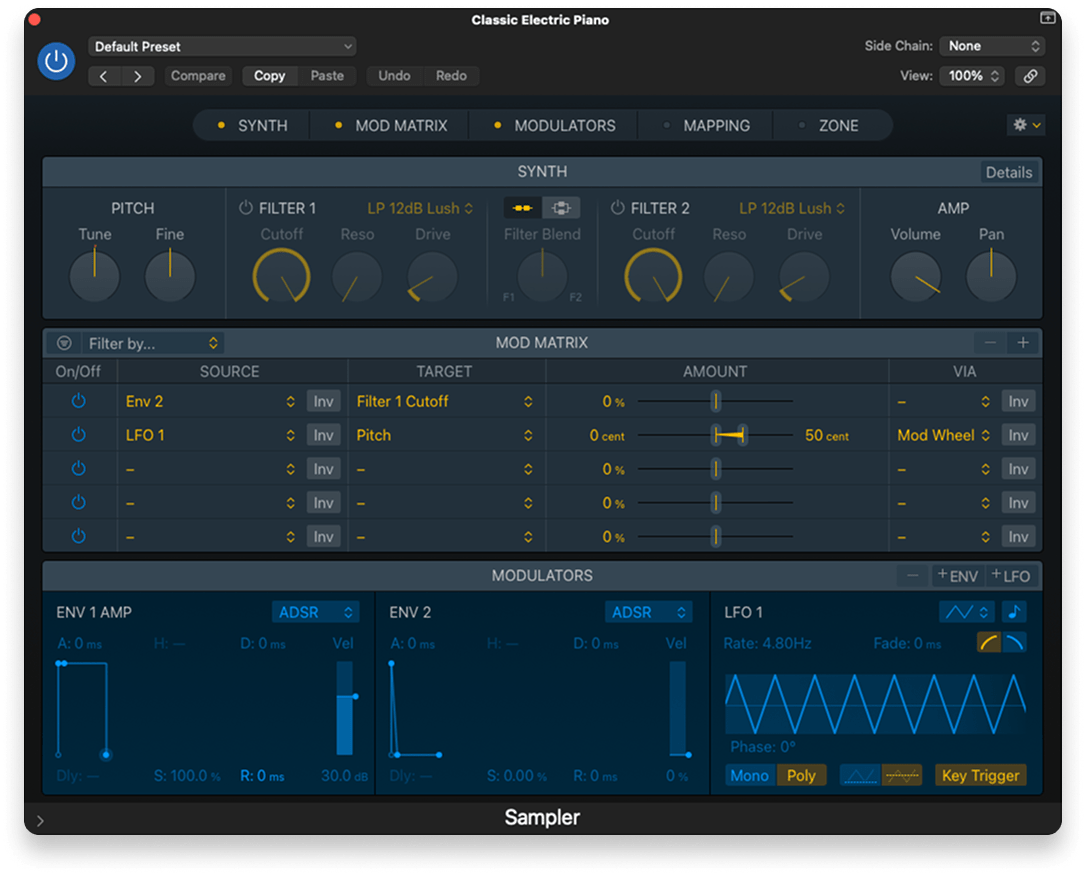The width and height of the screenshot is (1086, 875).
Task: Click the Mod Matrix filter circle icon
Action: tap(64, 343)
